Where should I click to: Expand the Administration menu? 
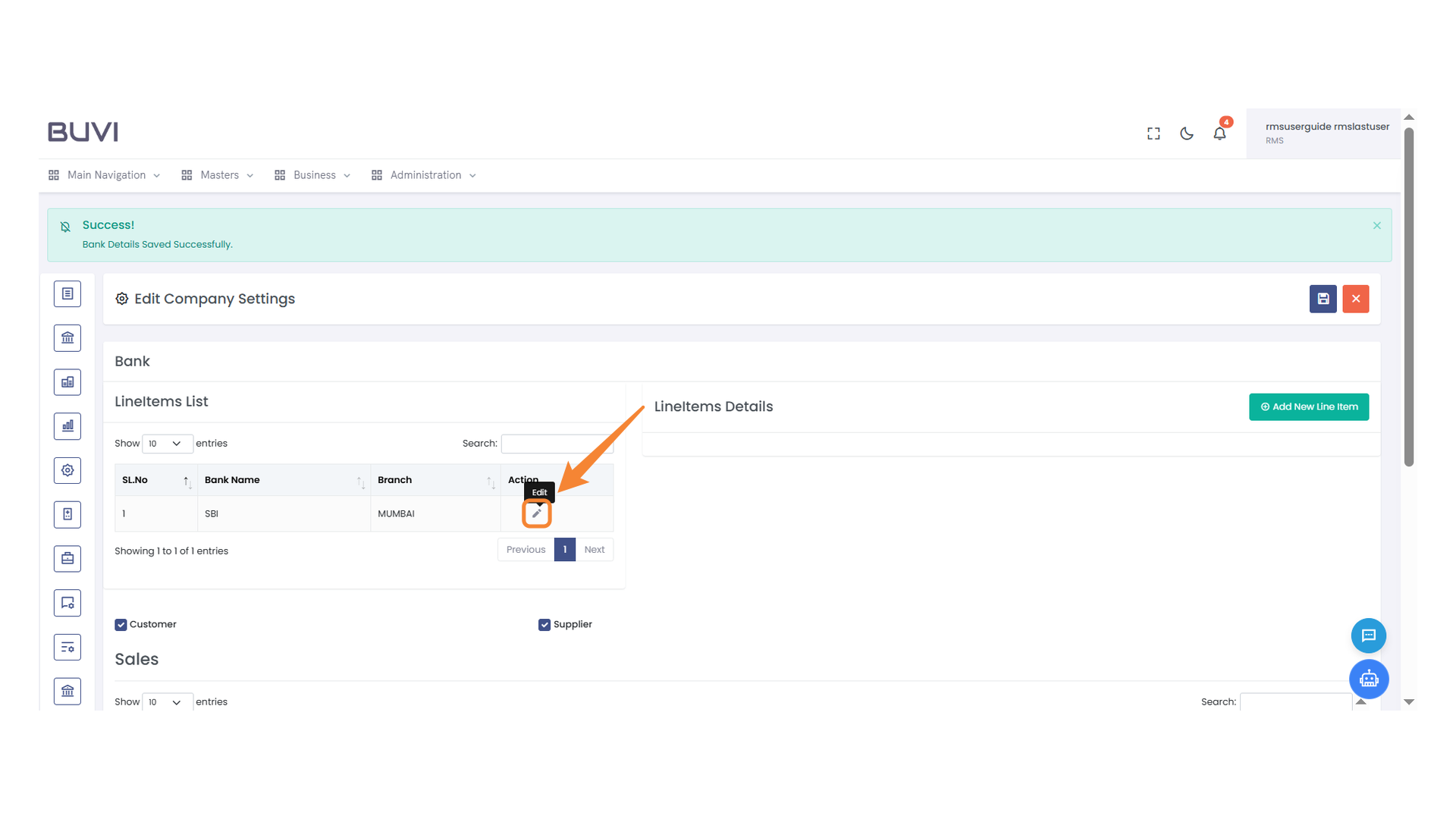[x=425, y=175]
